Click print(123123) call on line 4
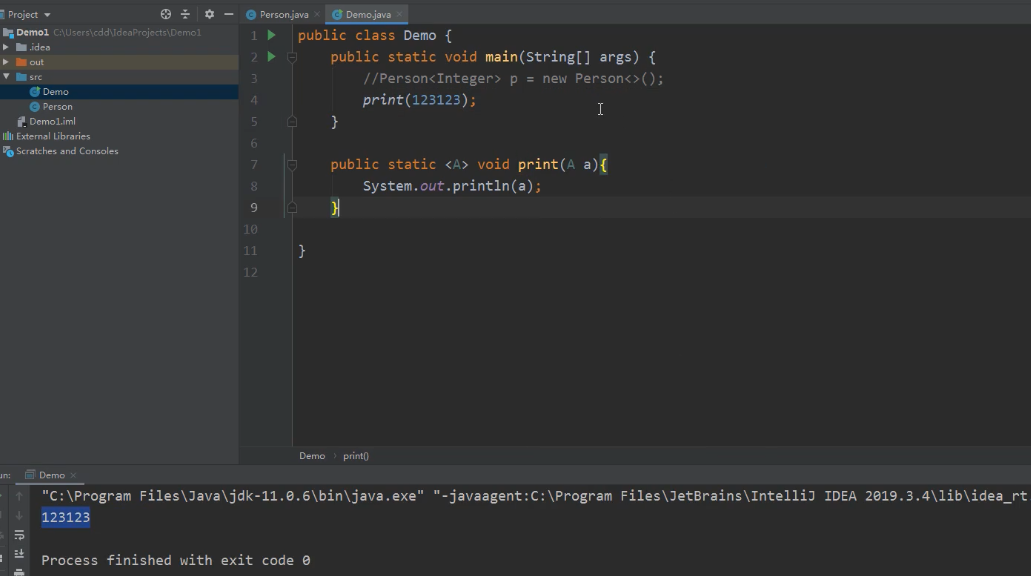Image resolution: width=1031 pixels, height=576 pixels. pos(419,100)
